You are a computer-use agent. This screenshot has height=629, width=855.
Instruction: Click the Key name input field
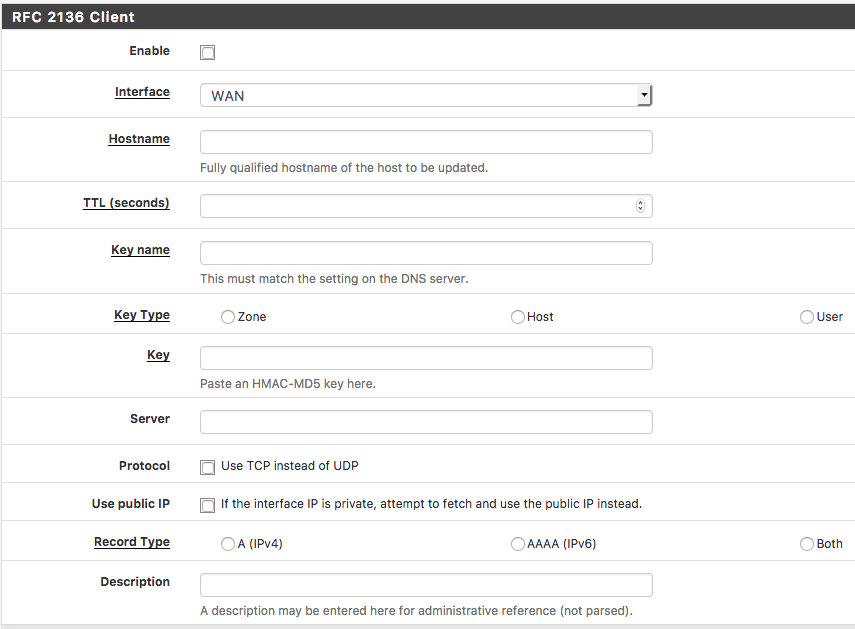[x=426, y=253]
